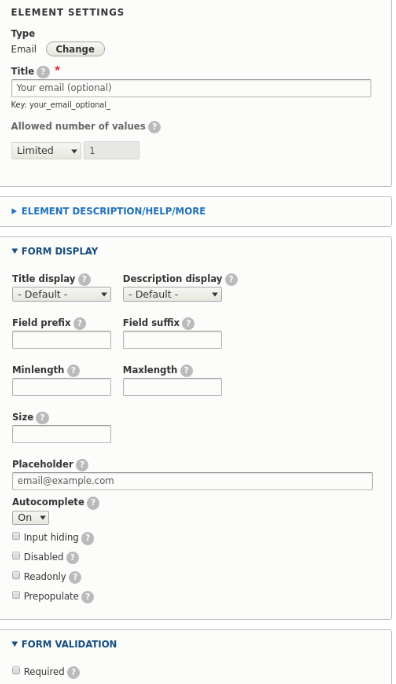Tick the Required checkbox
The image size is (396, 684).
(x=16, y=670)
